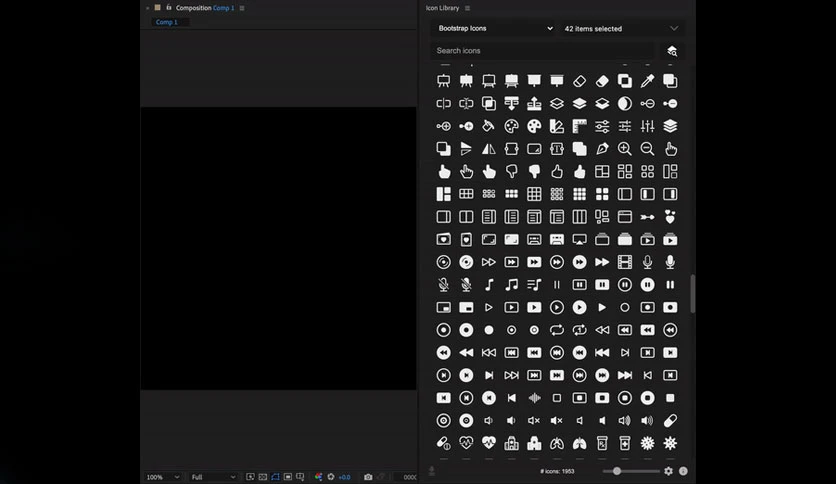Click Comp 1 name in Composition title
Viewport: 836px width, 484px height.
pos(223,8)
